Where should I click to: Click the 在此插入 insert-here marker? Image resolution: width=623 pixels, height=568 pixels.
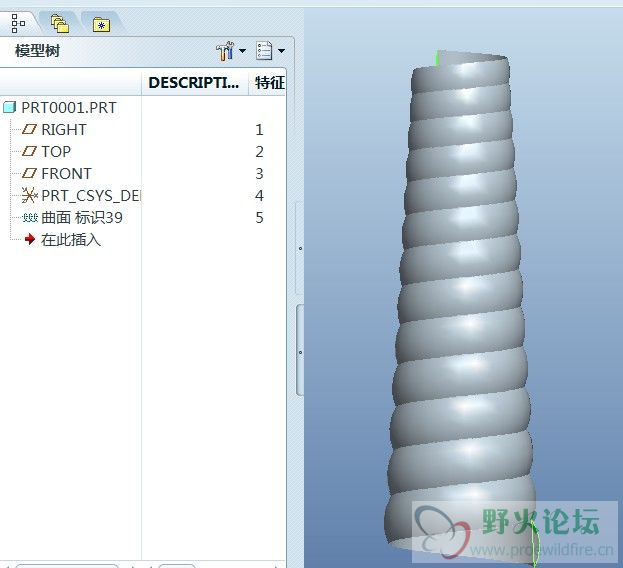(x=71, y=240)
